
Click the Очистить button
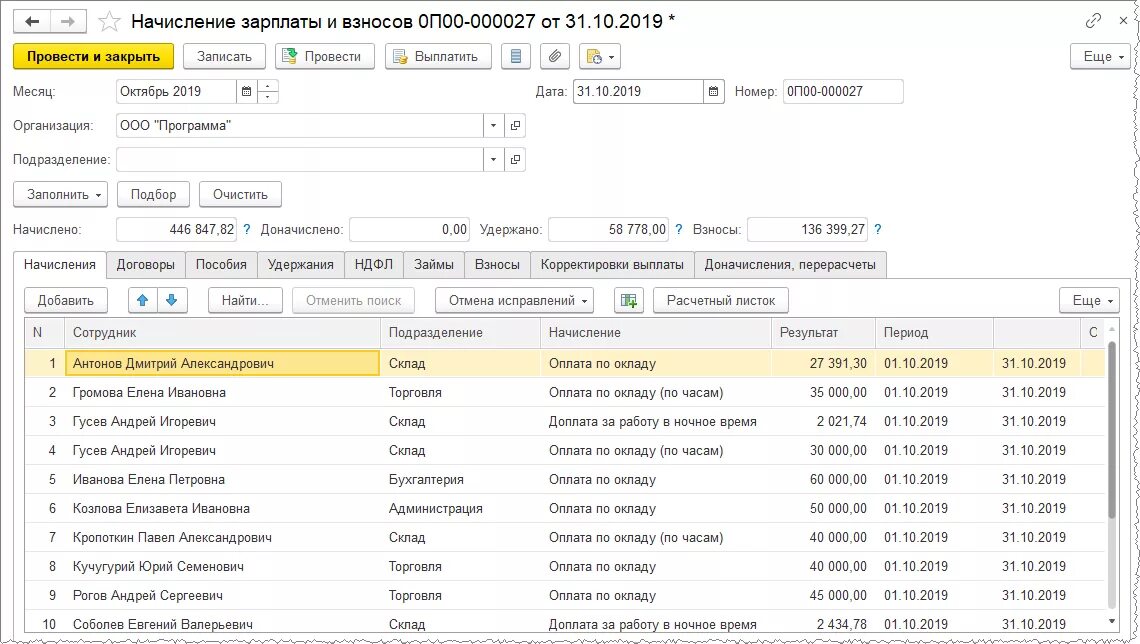click(240, 195)
